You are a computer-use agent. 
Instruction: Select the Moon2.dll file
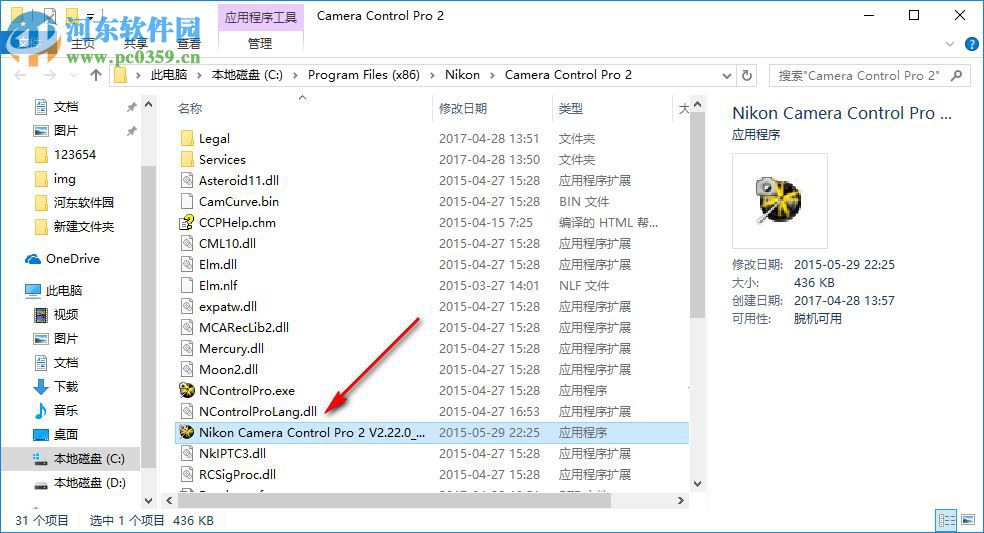point(228,369)
